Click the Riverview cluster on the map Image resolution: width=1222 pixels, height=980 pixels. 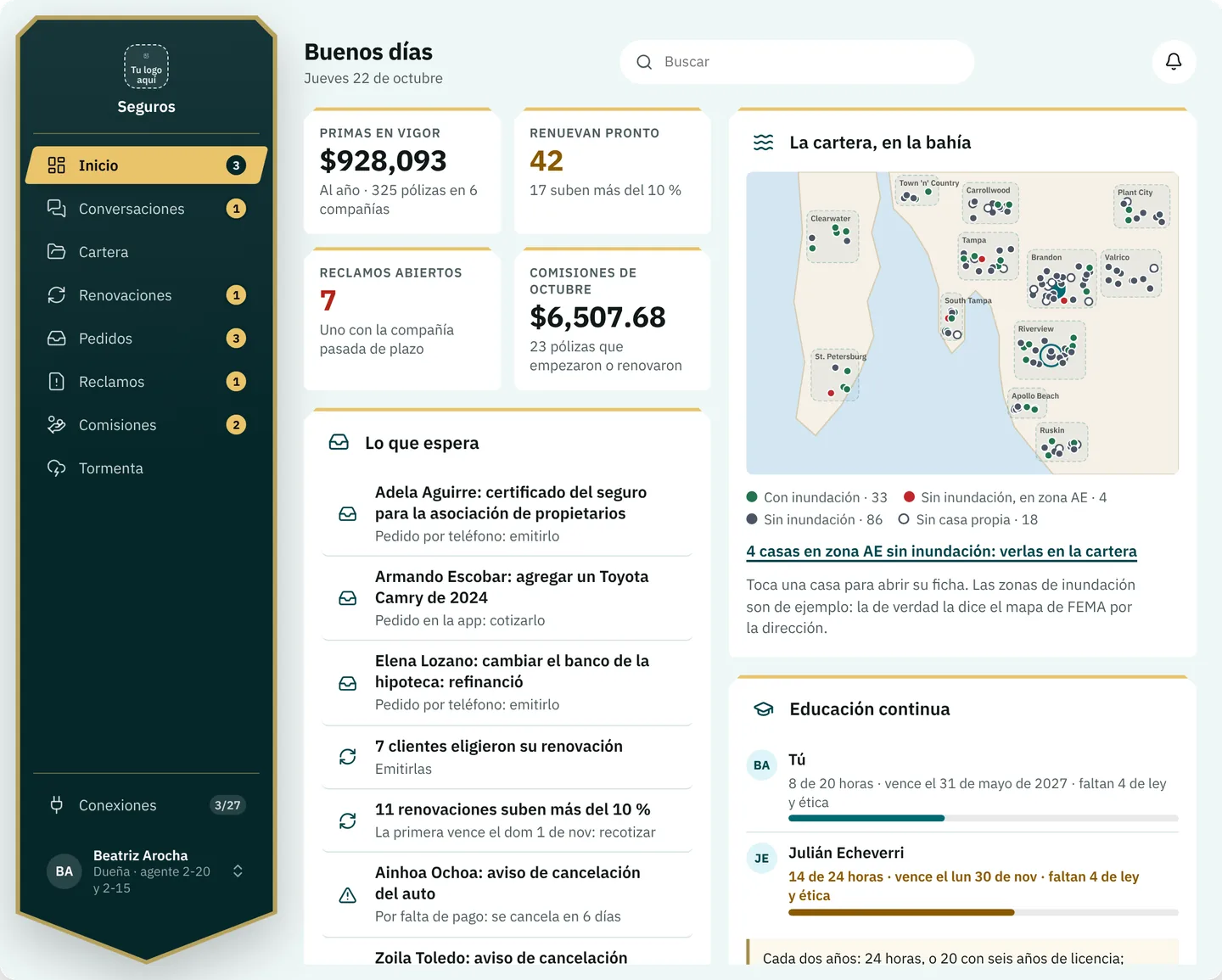tap(1050, 350)
